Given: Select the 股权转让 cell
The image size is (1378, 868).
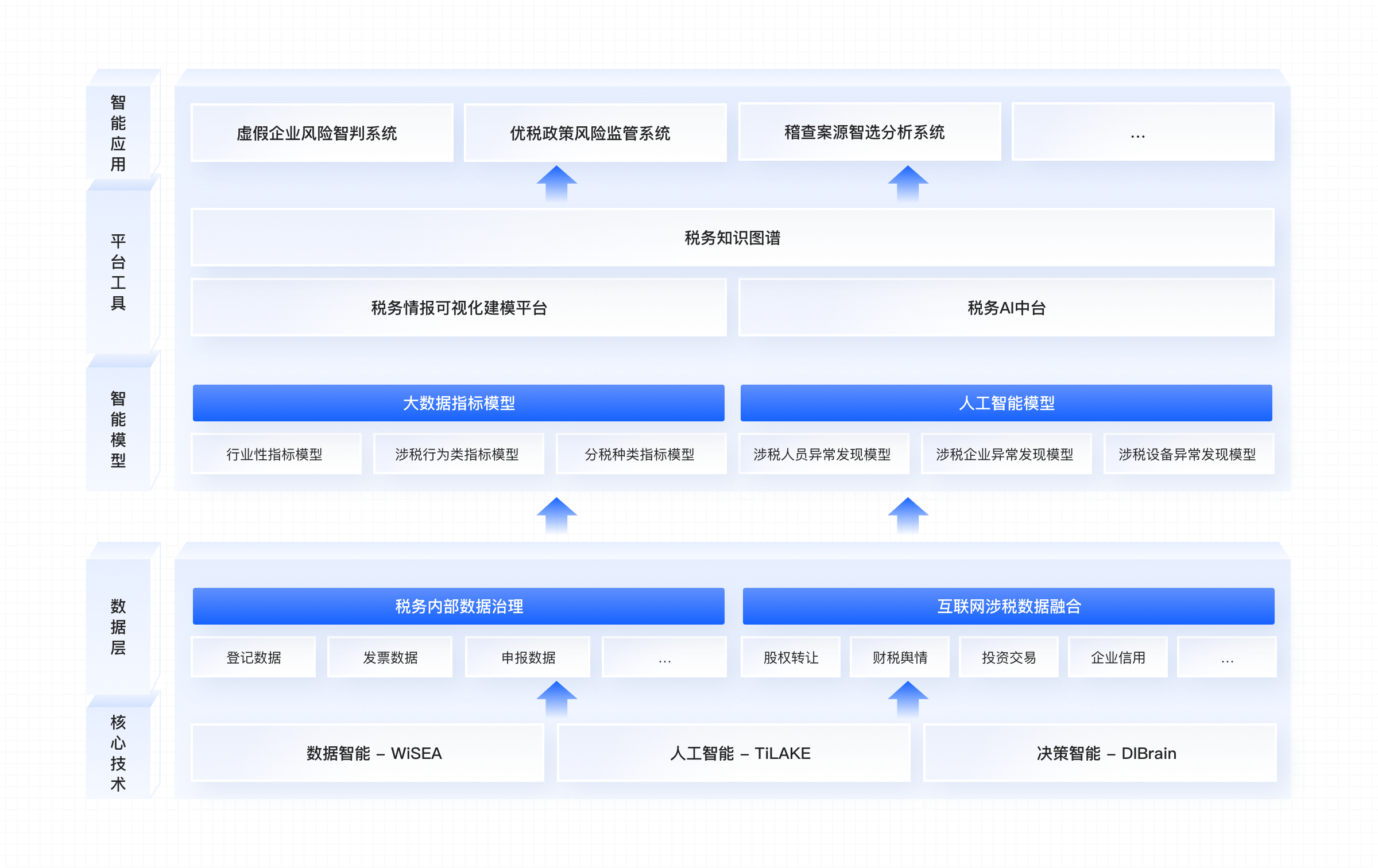Looking at the screenshot, I should [x=791, y=657].
